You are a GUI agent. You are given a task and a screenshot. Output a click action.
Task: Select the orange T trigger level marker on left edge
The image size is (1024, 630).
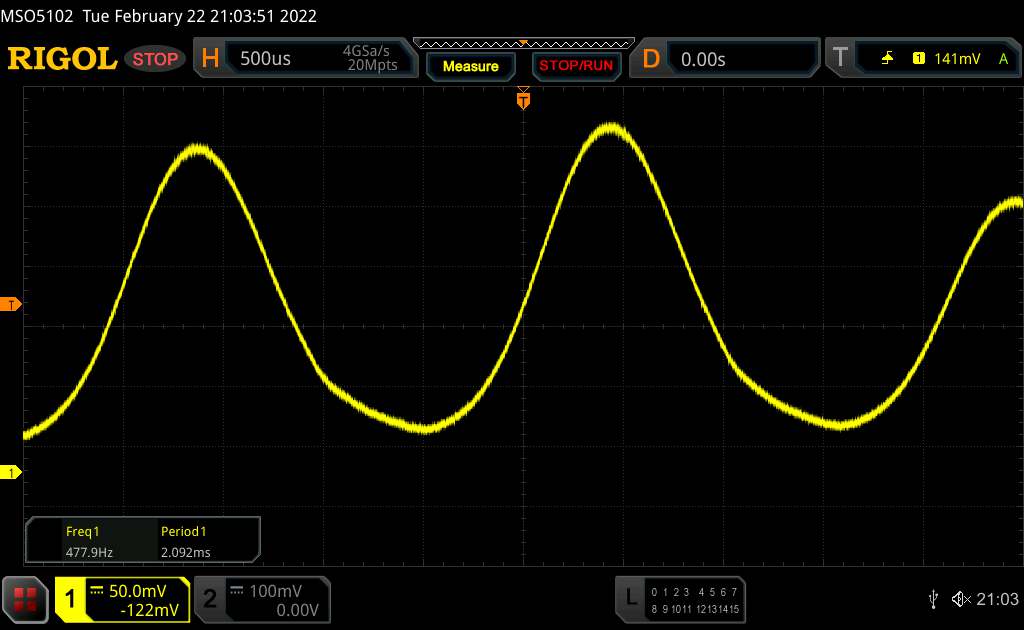coord(11,304)
